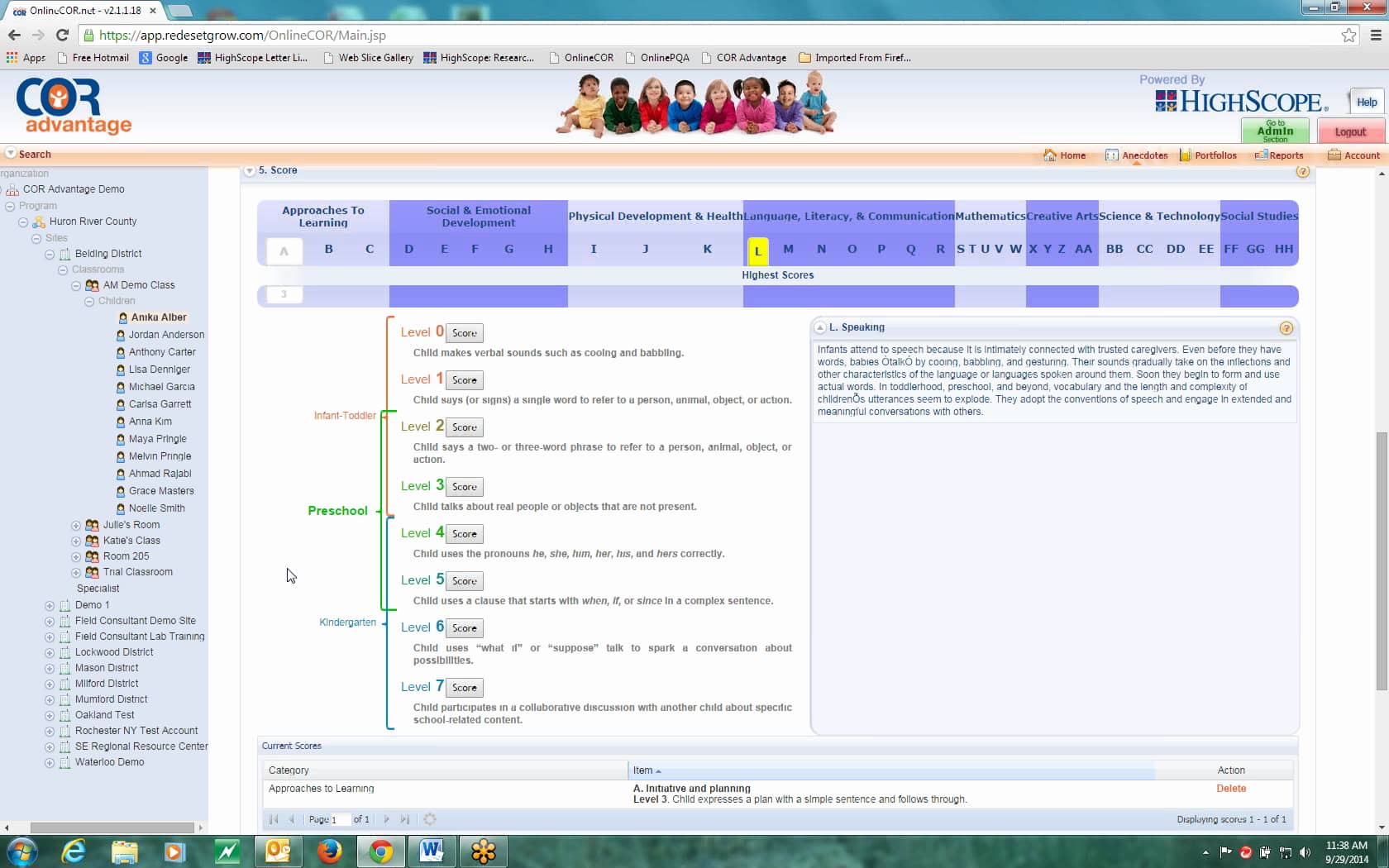Switch to the M item column
This screenshot has width=1389, height=868.
pyautogui.click(x=788, y=249)
